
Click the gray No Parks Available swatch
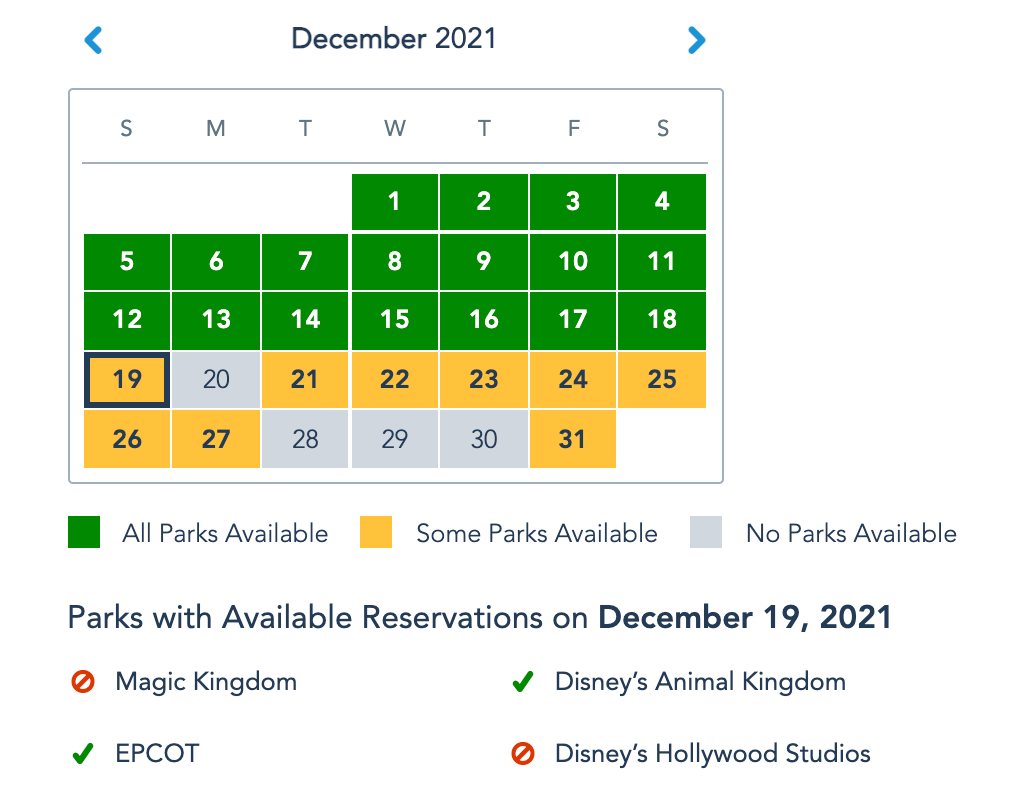(706, 533)
